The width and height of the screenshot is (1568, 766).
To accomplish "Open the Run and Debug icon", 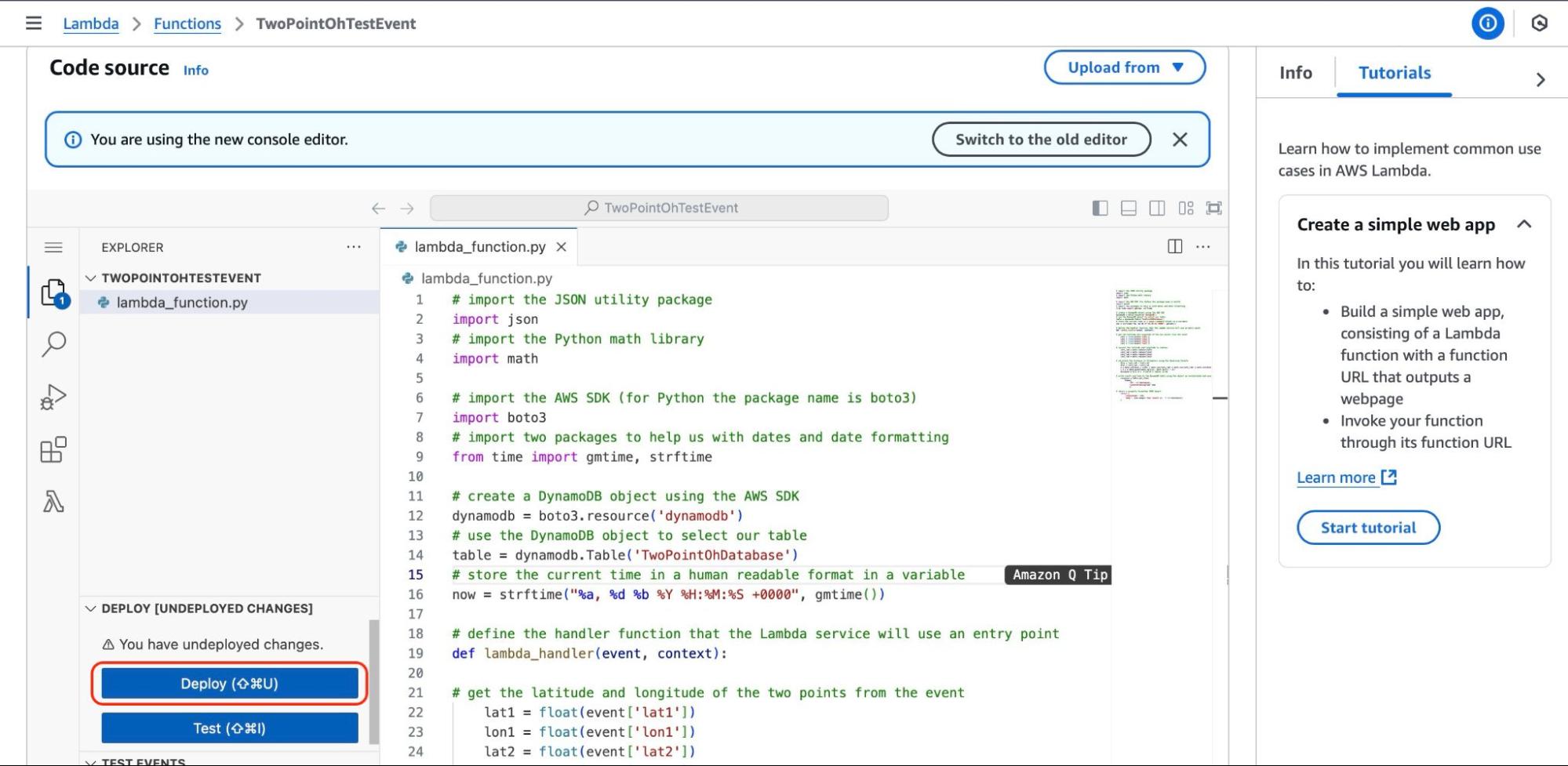I will pyautogui.click(x=53, y=397).
